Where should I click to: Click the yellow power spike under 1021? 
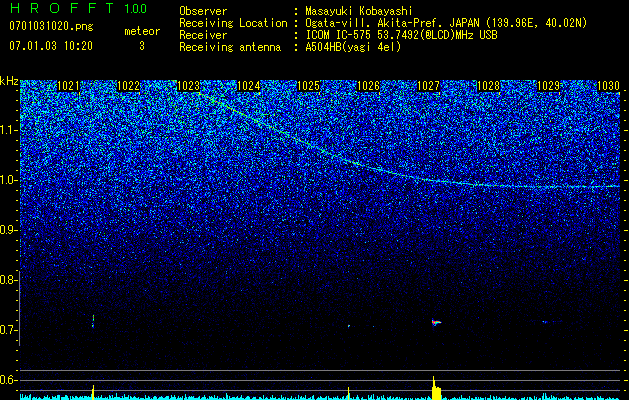coord(93,392)
